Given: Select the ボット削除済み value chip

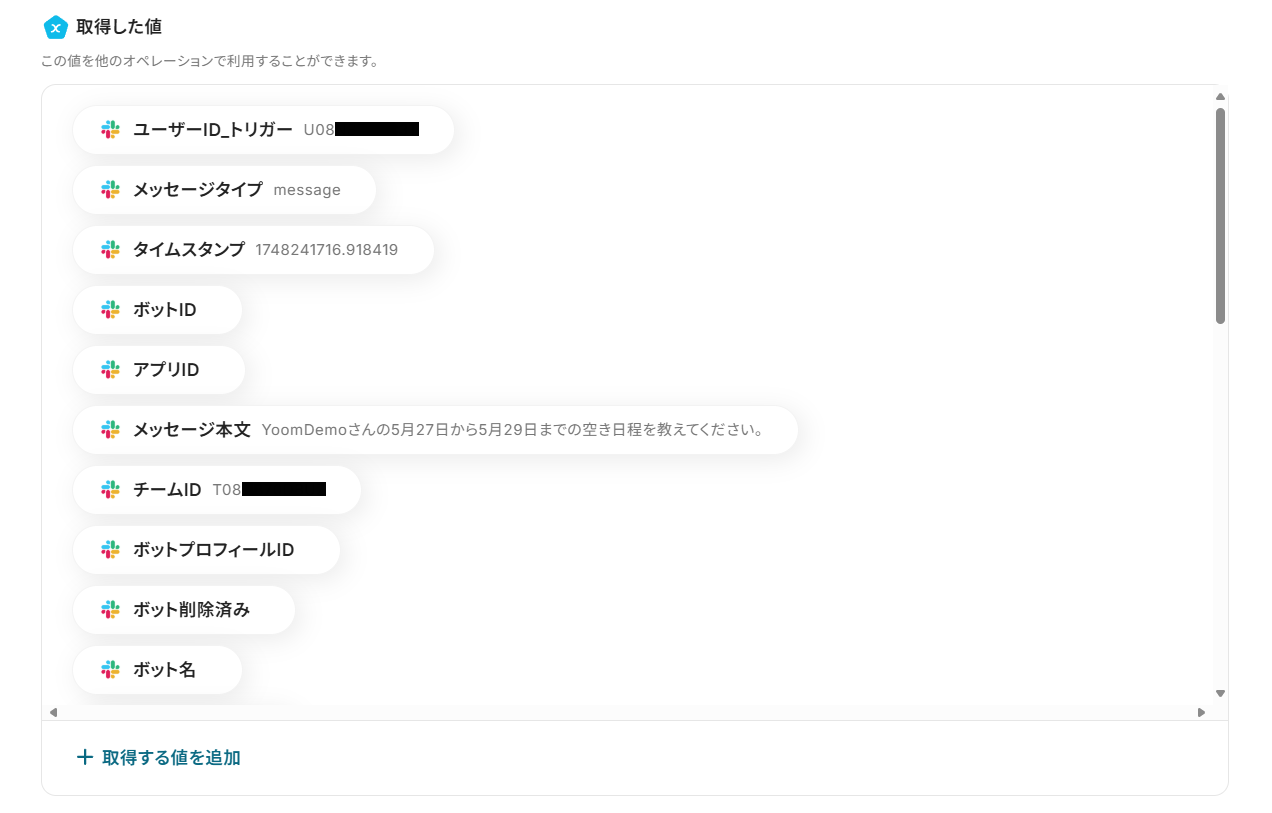Looking at the screenshot, I should pyautogui.click(x=184, y=610).
